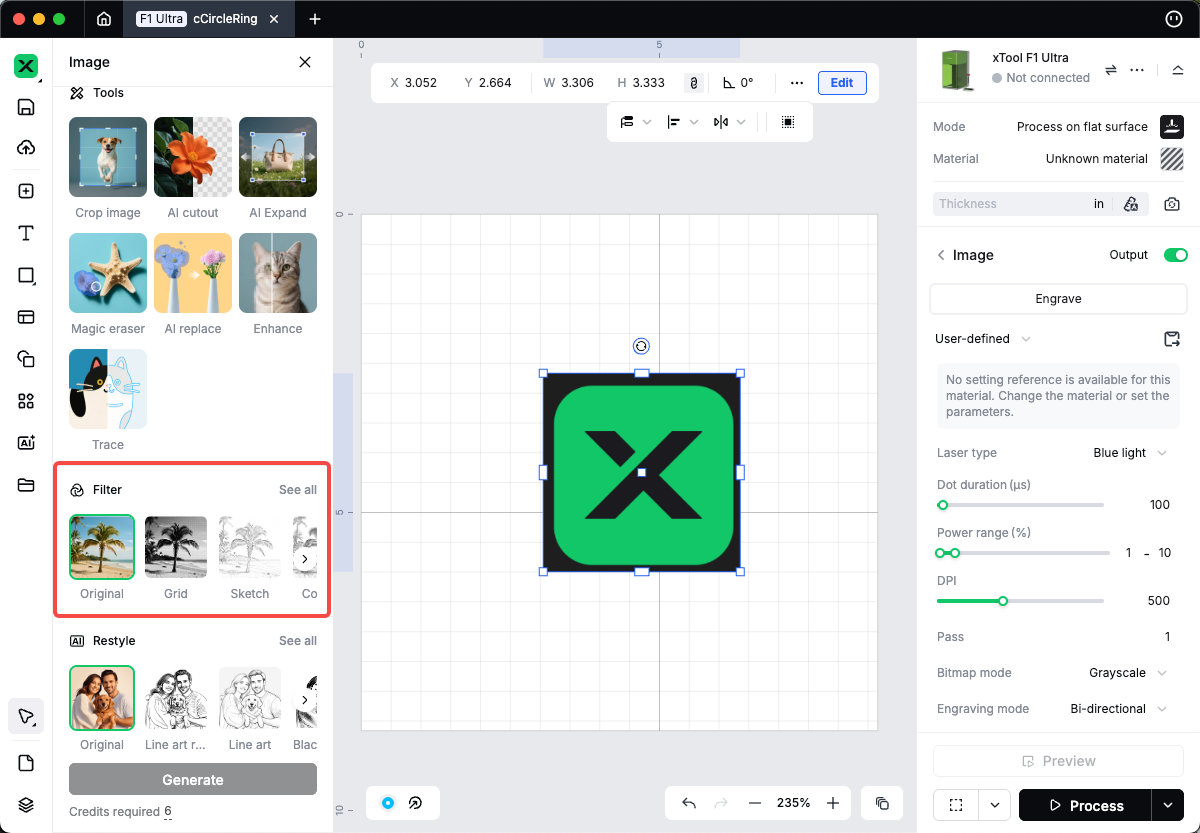
Task: Click the Process button
Action: pos(1084,805)
